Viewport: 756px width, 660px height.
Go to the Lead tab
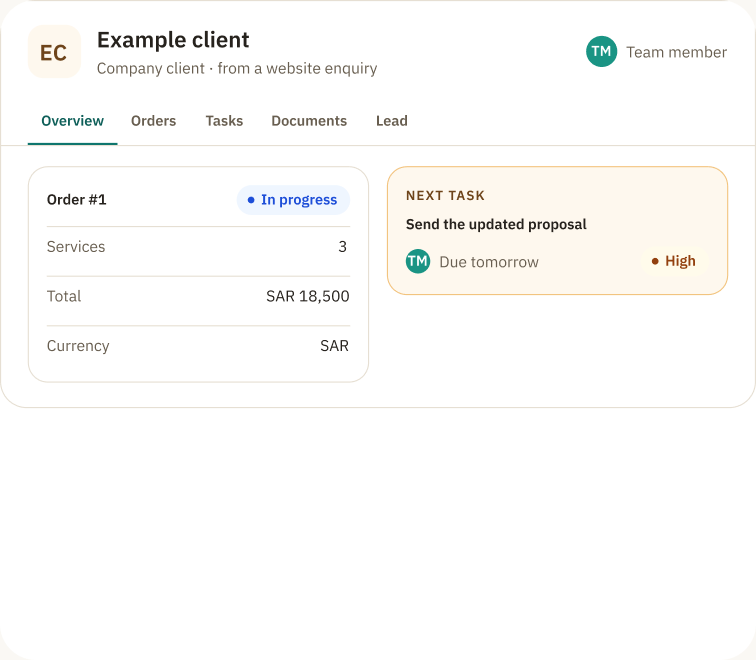click(392, 121)
